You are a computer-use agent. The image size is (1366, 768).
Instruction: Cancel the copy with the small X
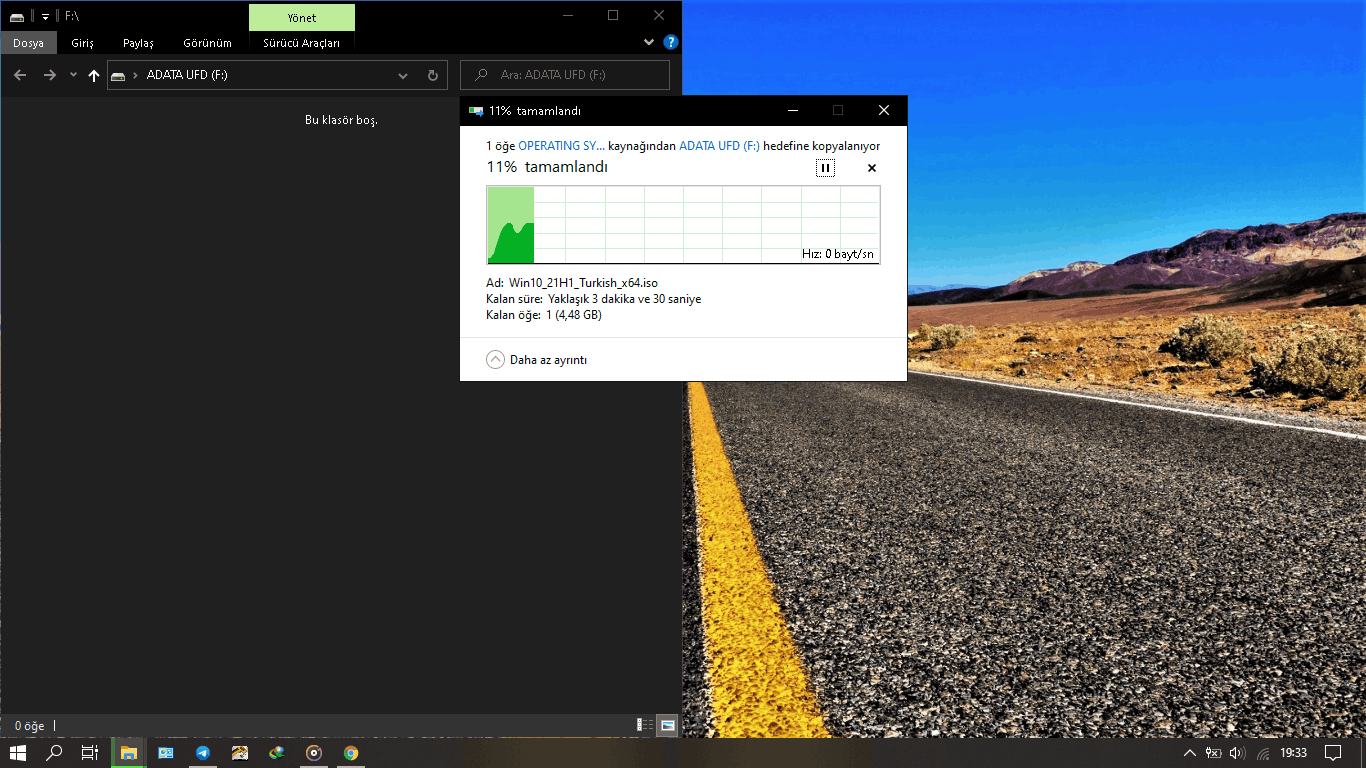tap(871, 168)
